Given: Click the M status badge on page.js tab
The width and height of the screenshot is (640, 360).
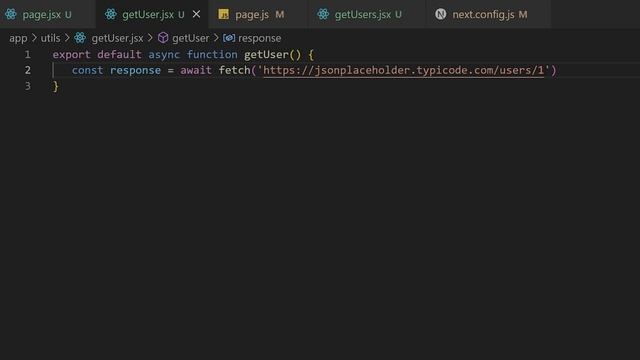Looking at the screenshot, I should click(280, 15).
